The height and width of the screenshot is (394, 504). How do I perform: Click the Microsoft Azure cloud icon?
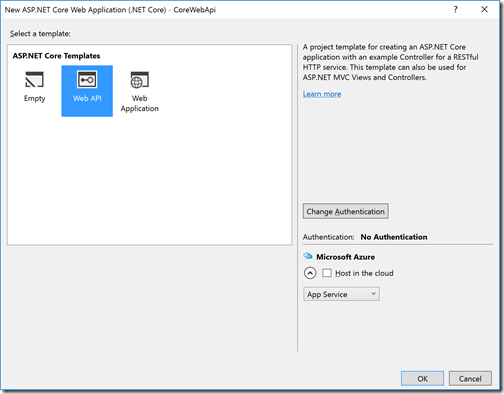308,256
